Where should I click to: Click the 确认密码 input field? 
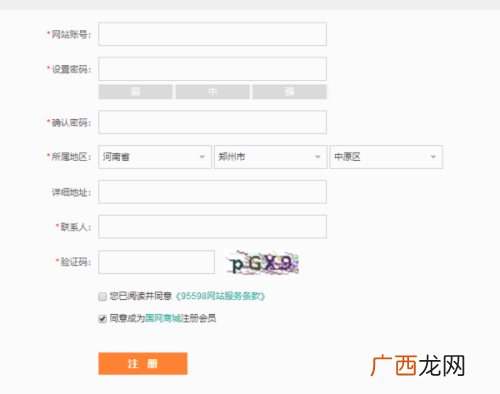(x=212, y=122)
